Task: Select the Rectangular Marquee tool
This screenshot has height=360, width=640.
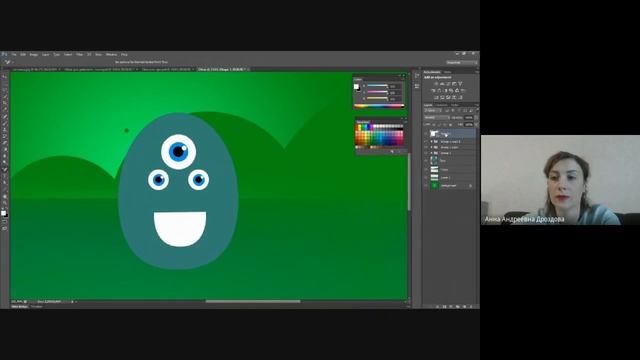Action: 4,82
